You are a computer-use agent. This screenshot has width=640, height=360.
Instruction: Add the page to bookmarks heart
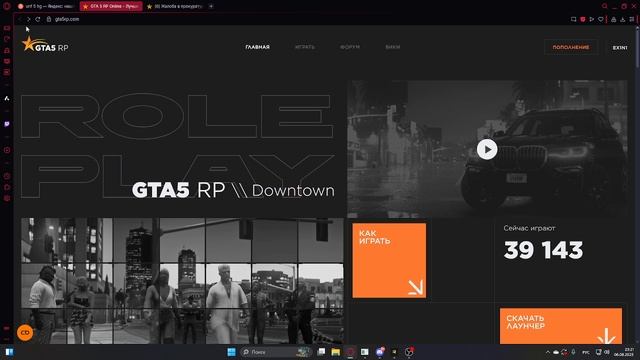point(600,19)
